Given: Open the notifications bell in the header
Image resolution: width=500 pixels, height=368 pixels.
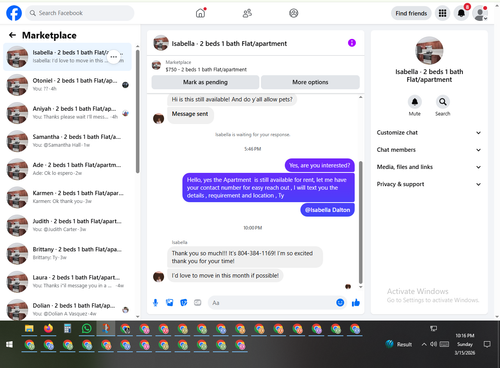Looking at the screenshot, I should pyautogui.click(x=461, y=13).
